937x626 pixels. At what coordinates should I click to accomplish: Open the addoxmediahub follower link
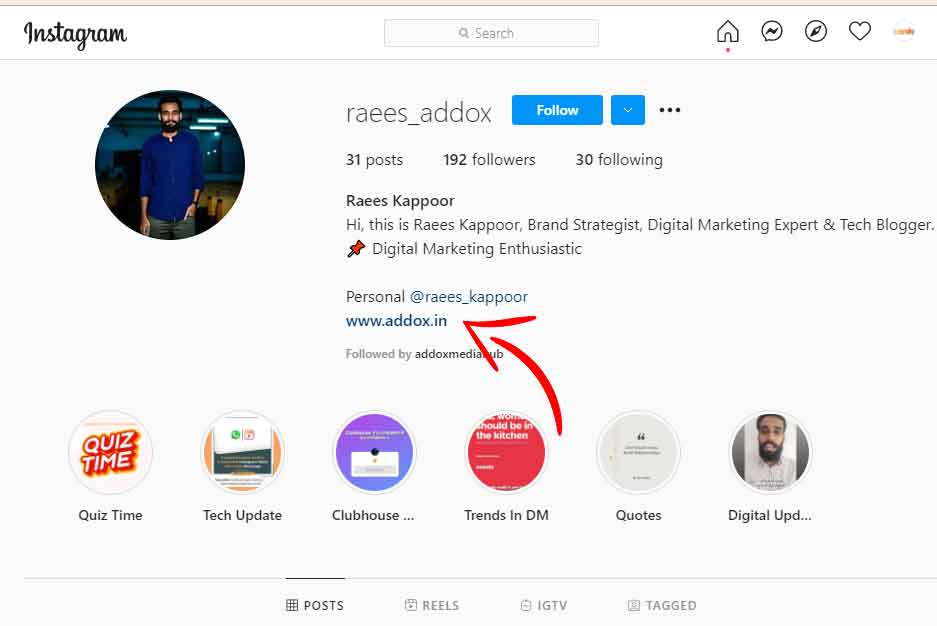tap(458, 354)
